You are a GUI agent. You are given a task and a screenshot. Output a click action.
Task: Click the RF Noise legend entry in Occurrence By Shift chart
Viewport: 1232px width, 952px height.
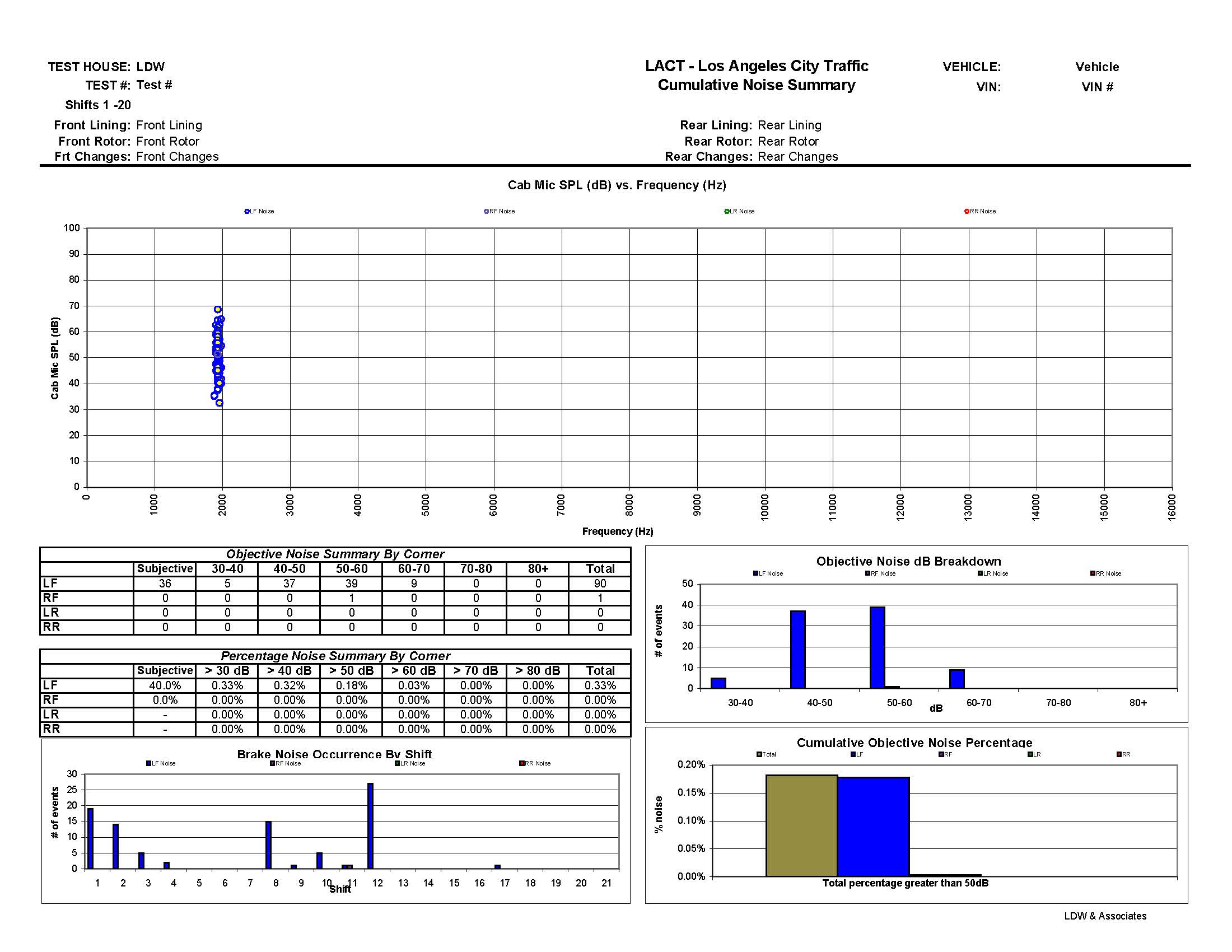pyautogui.click(x=286, y=763)
